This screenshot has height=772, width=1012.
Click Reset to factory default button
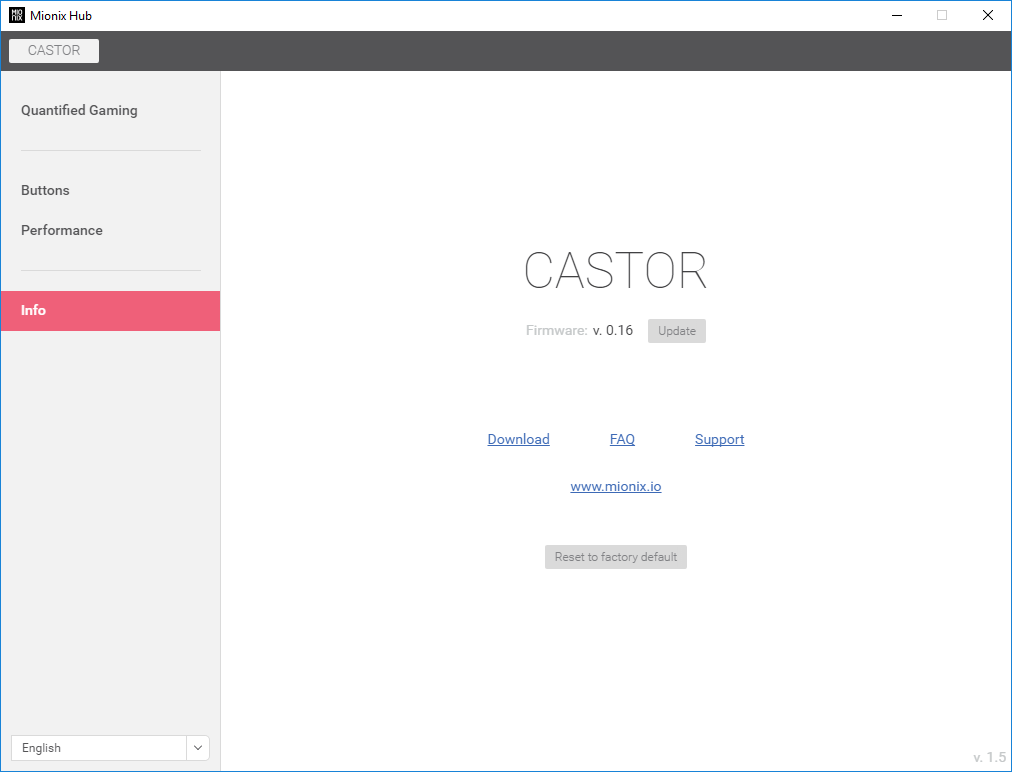[x=616, y=557]
